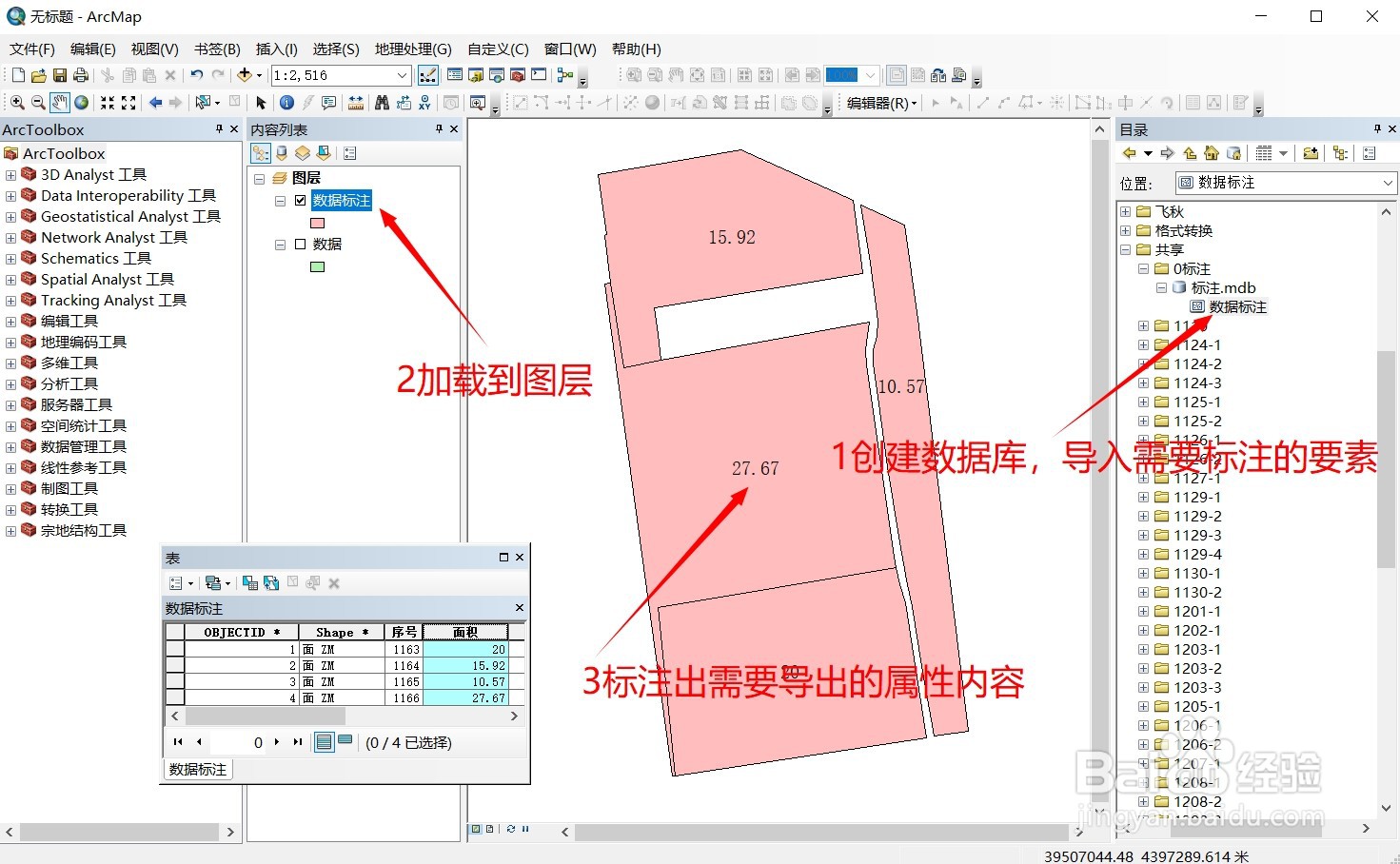Collapse the 标注.mdb database node

pyautogui.click(x=1161, y=287)
